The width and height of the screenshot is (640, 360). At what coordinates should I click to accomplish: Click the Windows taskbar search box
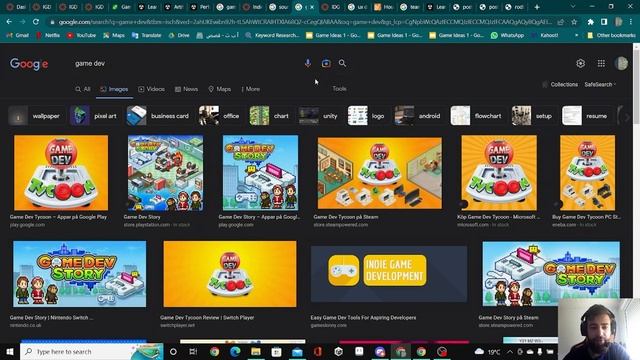92,351
